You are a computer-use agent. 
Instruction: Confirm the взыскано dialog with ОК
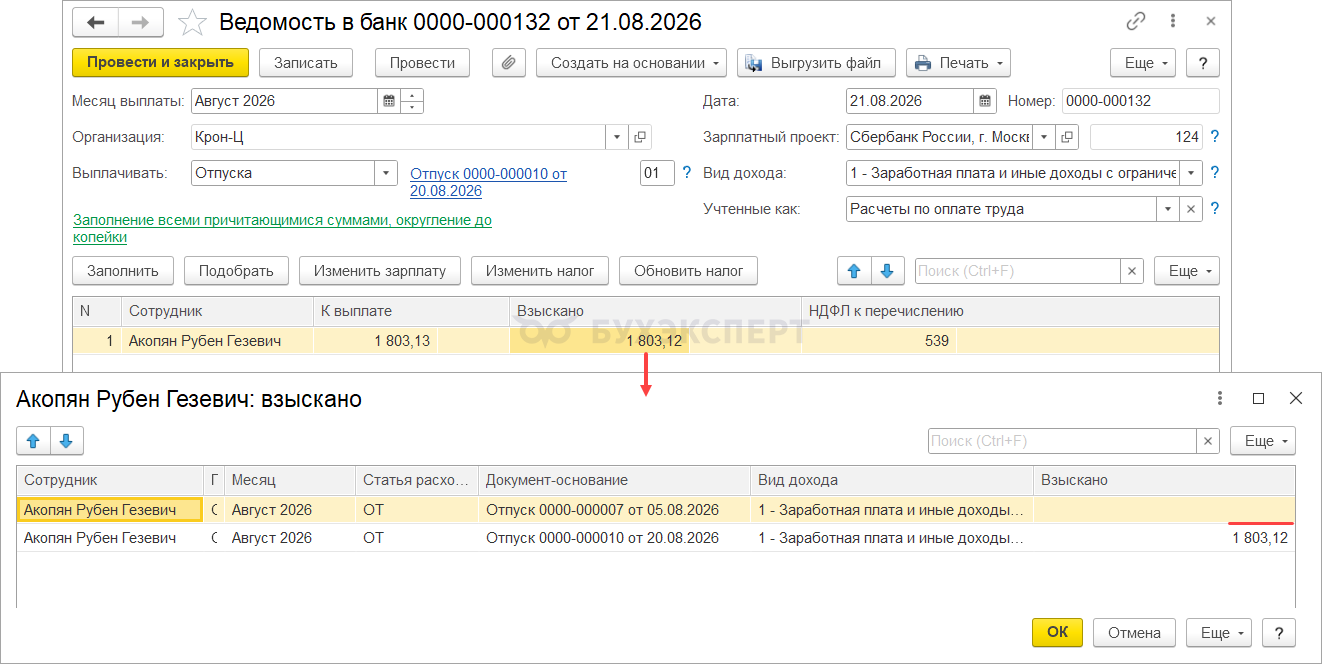coord(1058,632)
